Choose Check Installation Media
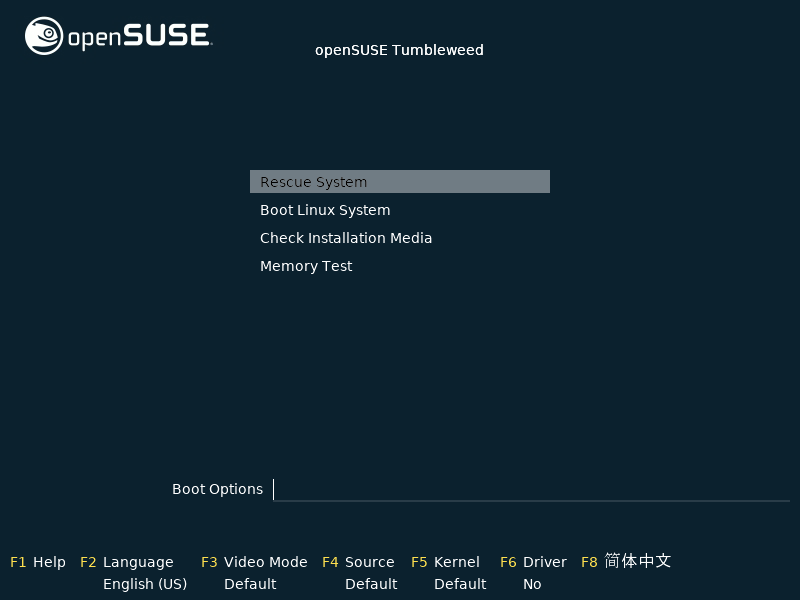 tap(346, 237)
